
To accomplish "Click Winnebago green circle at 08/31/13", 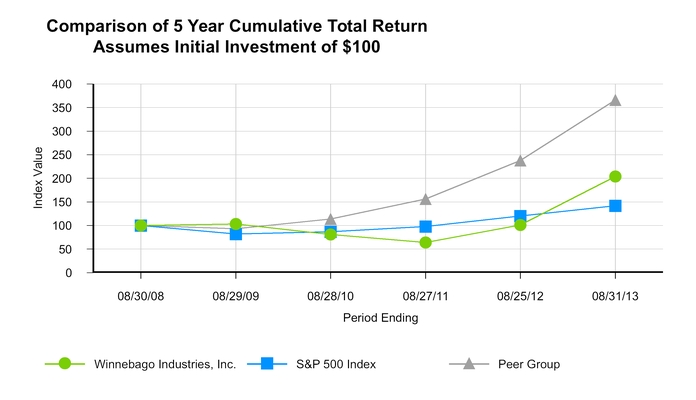I will (x=615, y=177).
